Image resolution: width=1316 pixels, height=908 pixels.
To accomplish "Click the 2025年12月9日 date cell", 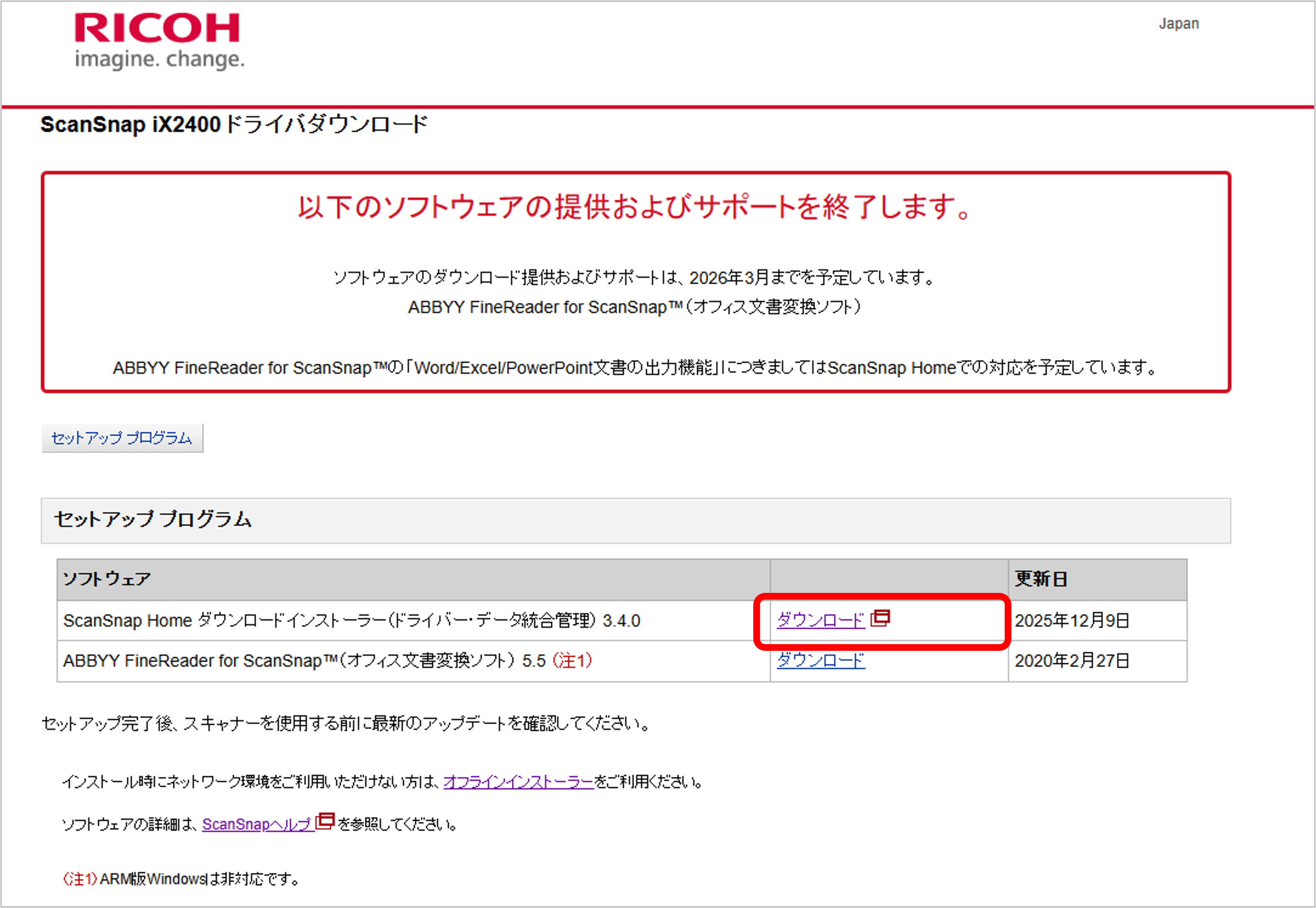I will [1072, 621].
